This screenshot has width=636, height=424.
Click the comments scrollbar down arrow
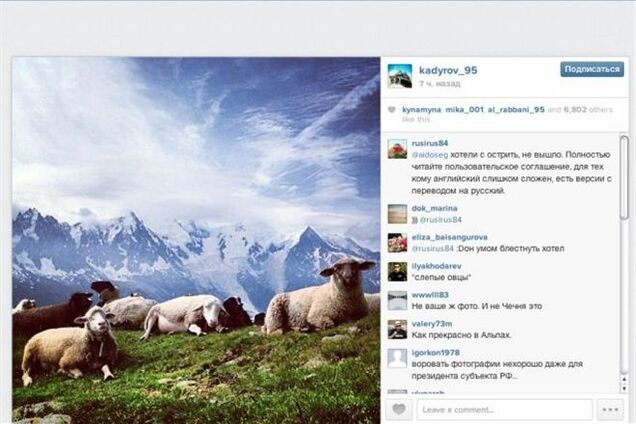(625, 388)
